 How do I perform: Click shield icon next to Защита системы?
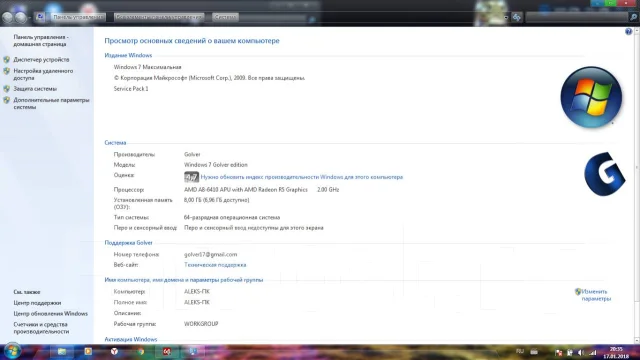(x=7, y=89)
